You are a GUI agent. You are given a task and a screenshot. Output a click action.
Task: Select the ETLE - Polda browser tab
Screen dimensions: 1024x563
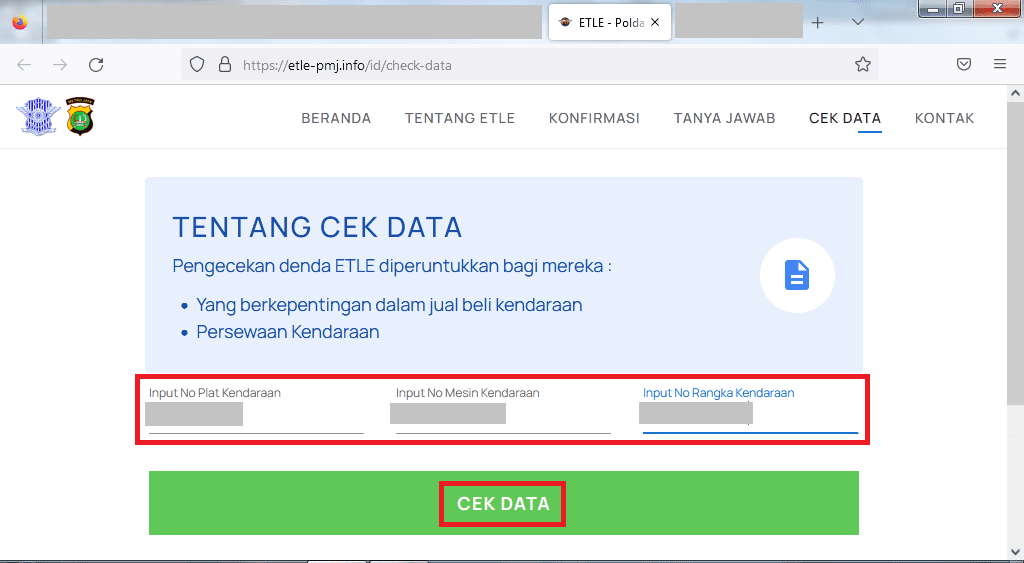610,22
